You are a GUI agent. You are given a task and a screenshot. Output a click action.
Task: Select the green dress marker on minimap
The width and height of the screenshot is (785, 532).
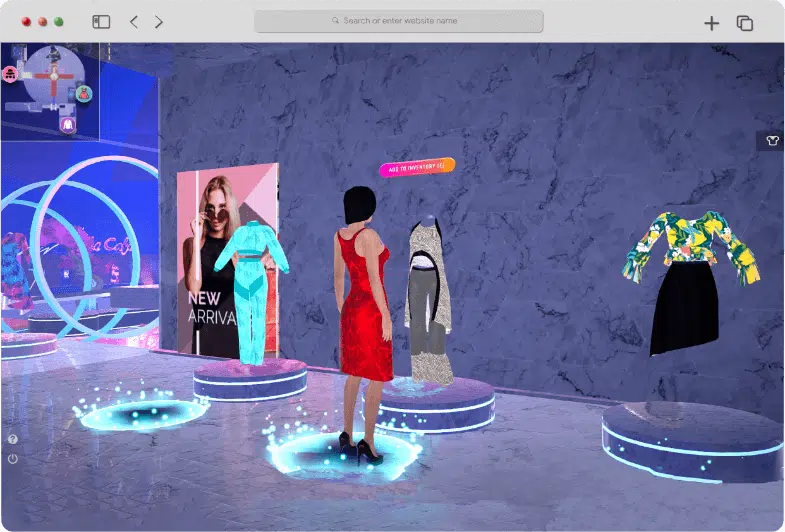(x=84, y=94)
